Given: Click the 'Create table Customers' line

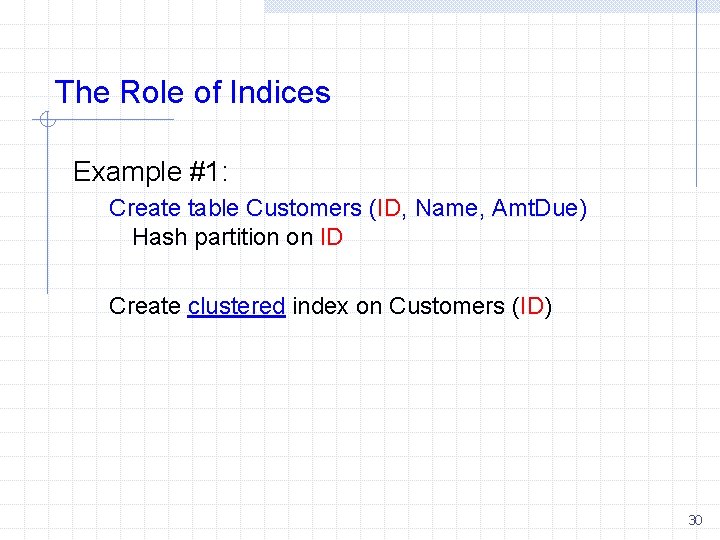Looking at the screenshot, I should pyautogui.click(x=348, y=208).
